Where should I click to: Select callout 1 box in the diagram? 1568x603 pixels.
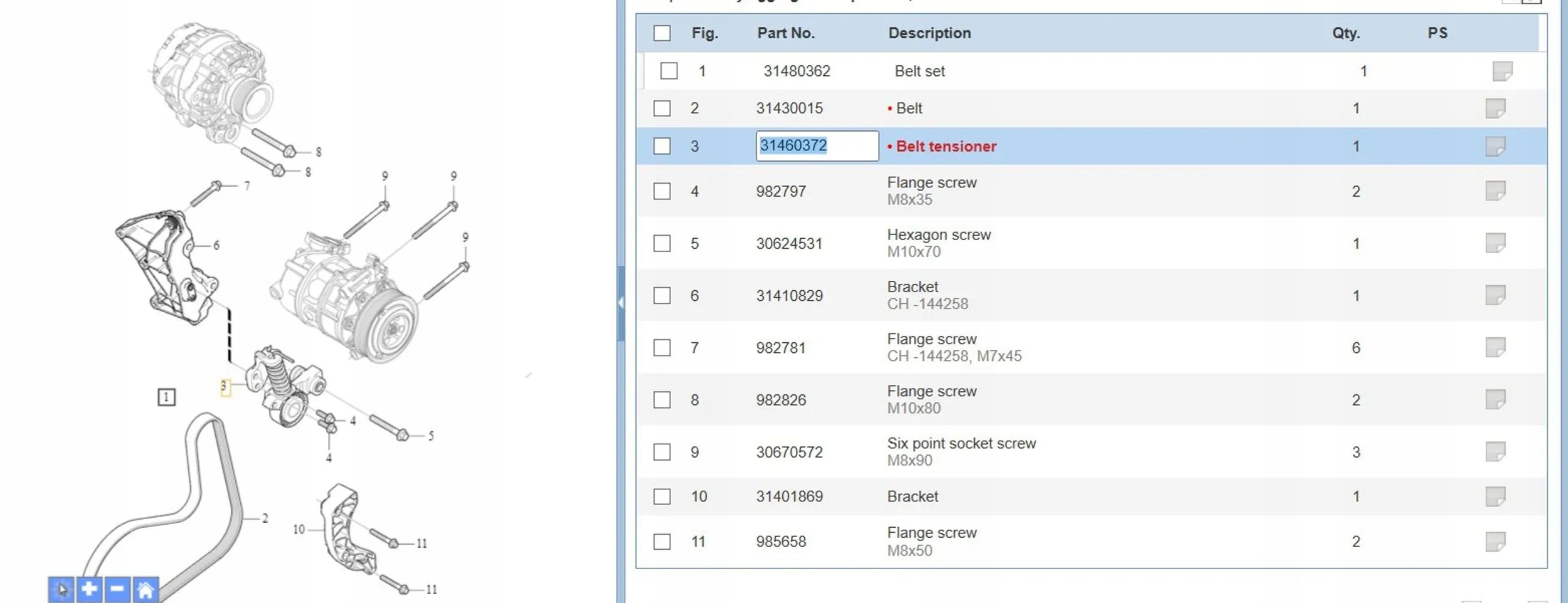(166, 397)
